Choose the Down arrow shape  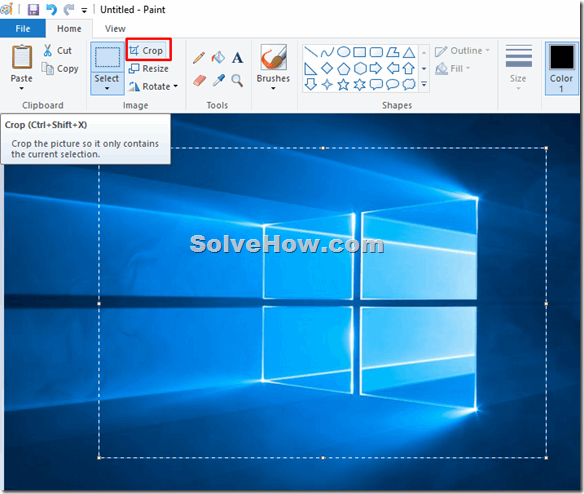[311, 85]
